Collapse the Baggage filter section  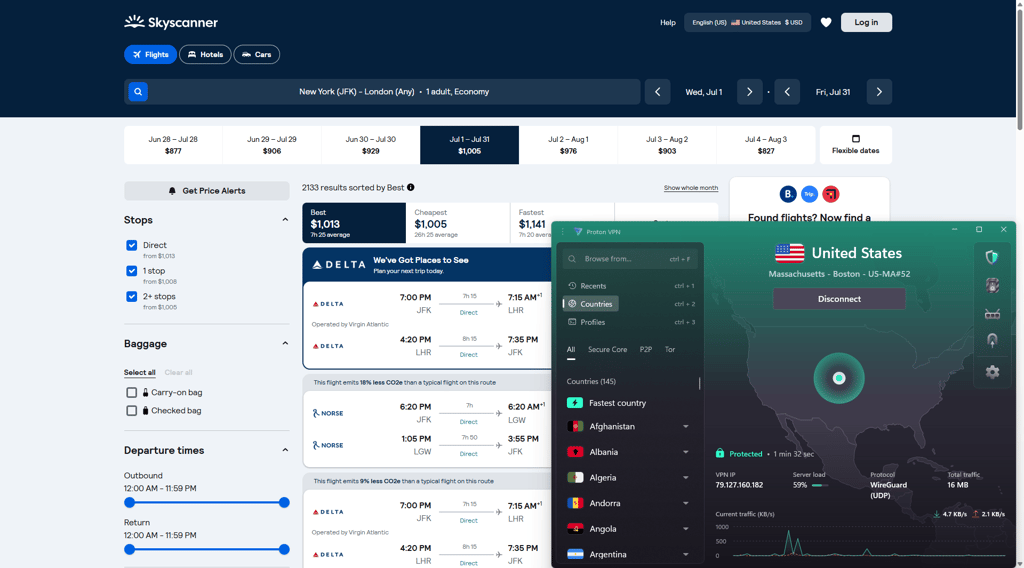[285, 343]
